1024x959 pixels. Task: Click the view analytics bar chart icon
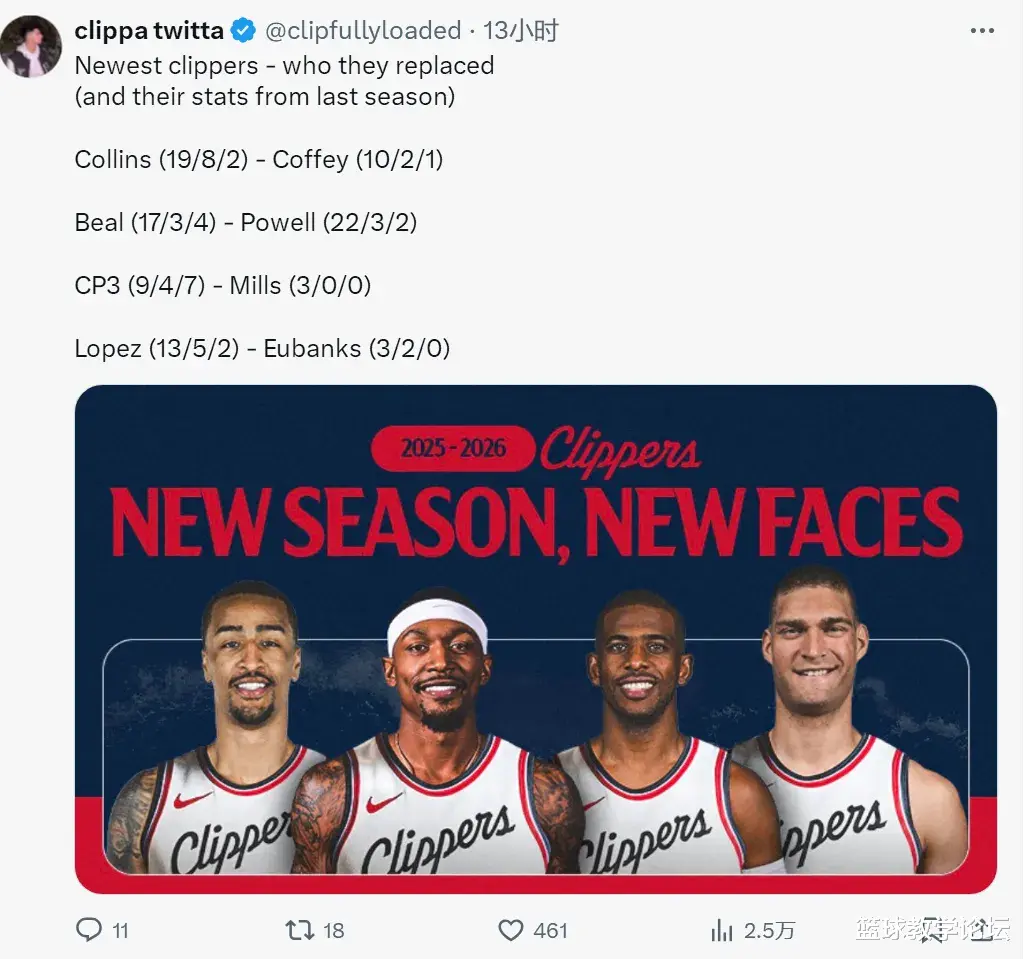tap(721, 930)
